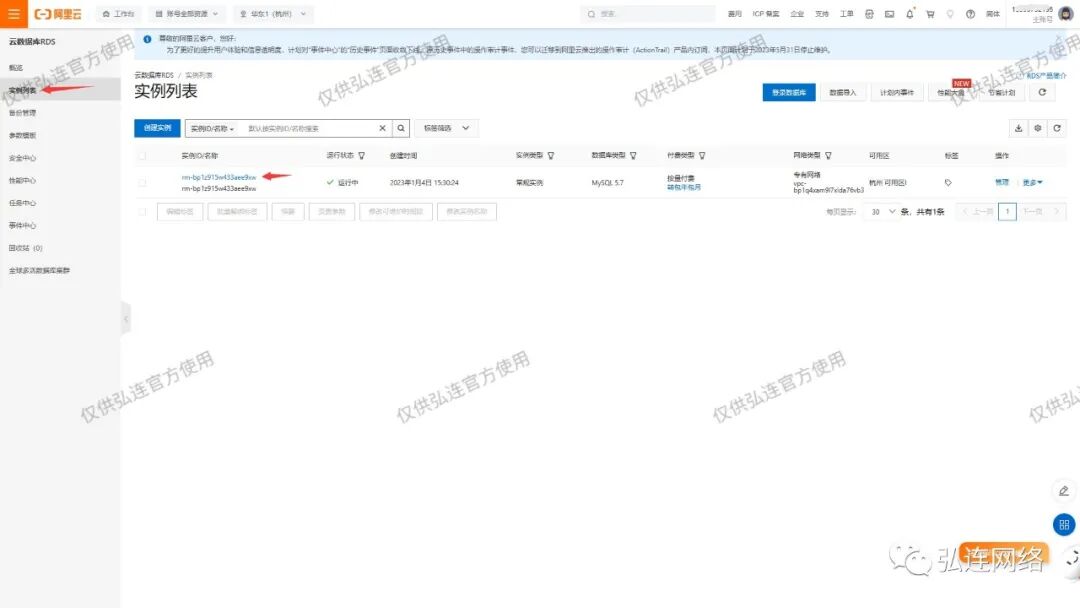This screenshot has height=608, width=1080.
Task: Filter by 网络类型 funnel icon
Action: [x=828, y=156]
